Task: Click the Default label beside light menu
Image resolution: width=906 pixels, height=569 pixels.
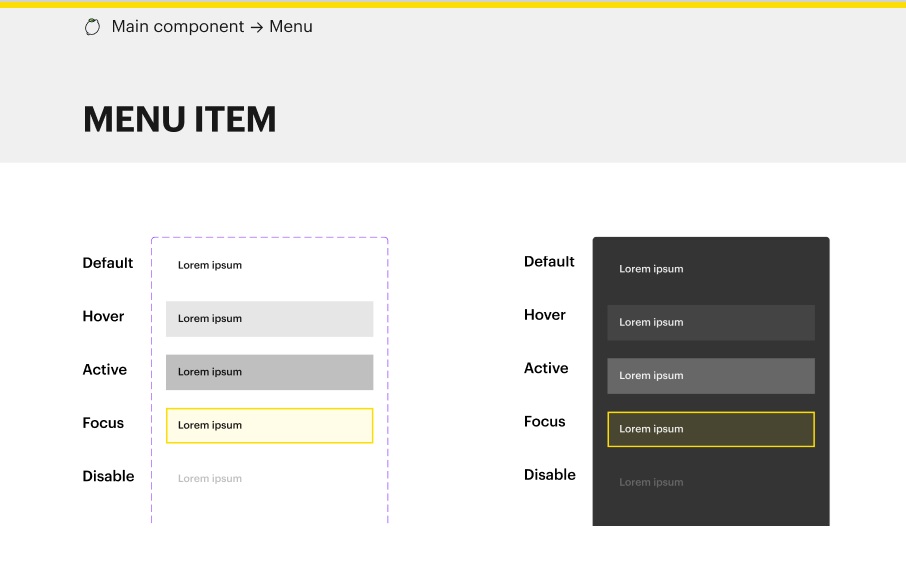Action: click(x=108, y=263)
